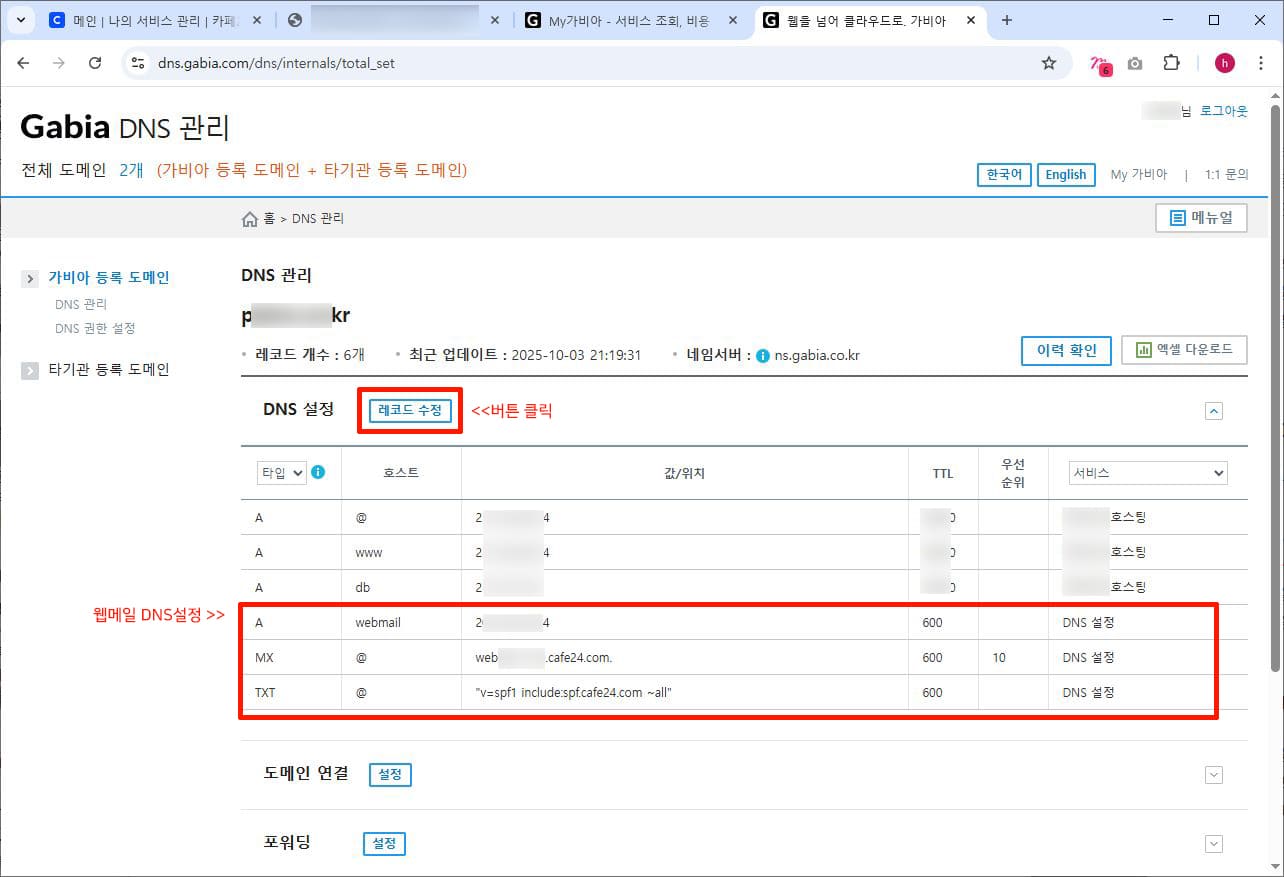
Task: Switch to the 'My가비아' tab
Action: (630, 20)
